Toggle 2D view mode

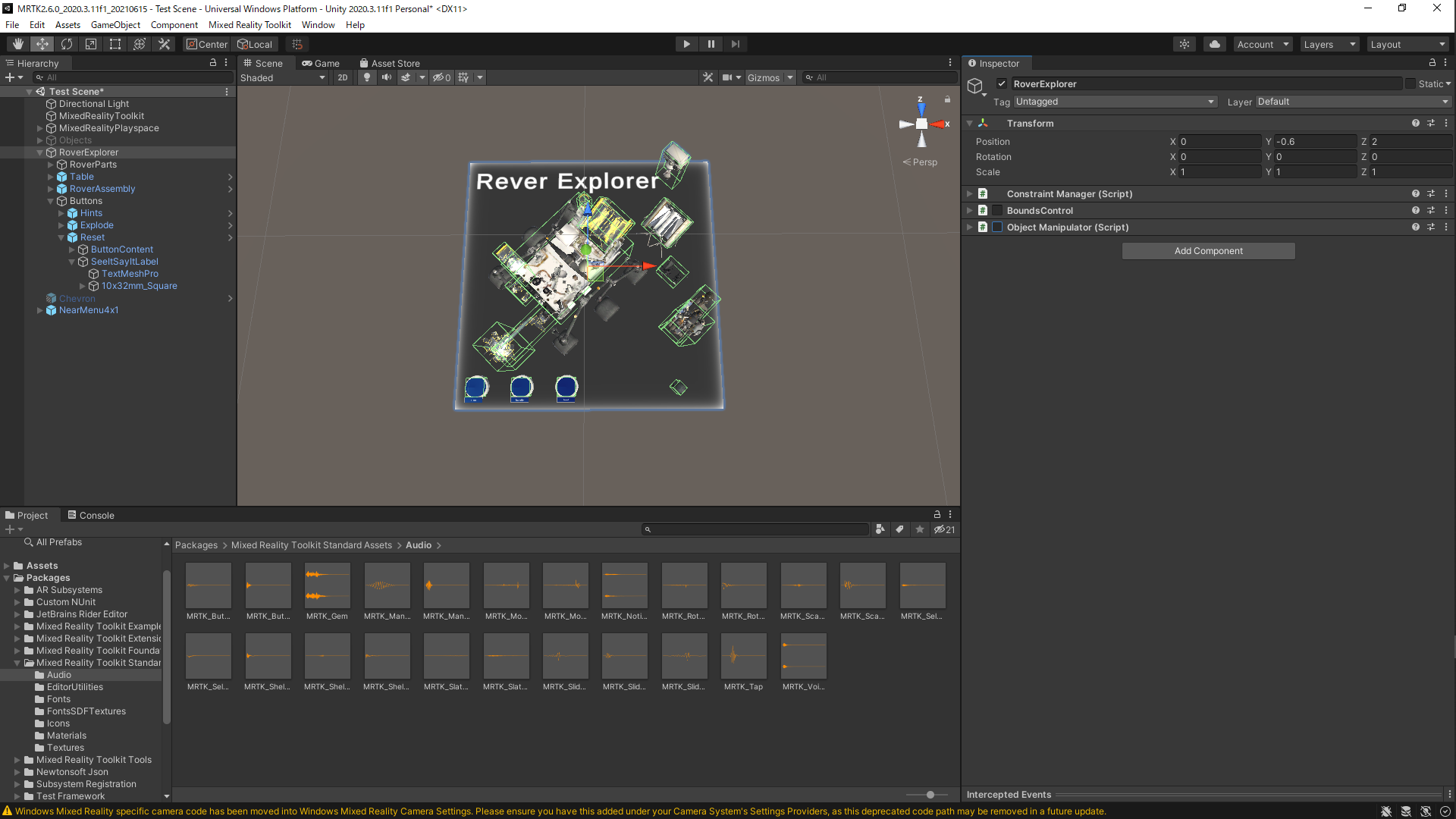[343, 77]
